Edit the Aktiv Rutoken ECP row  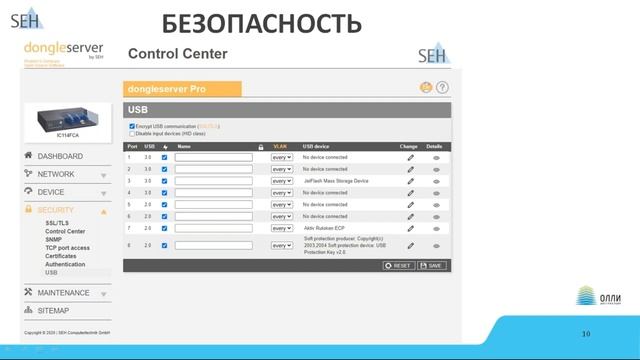pos(411,229)
